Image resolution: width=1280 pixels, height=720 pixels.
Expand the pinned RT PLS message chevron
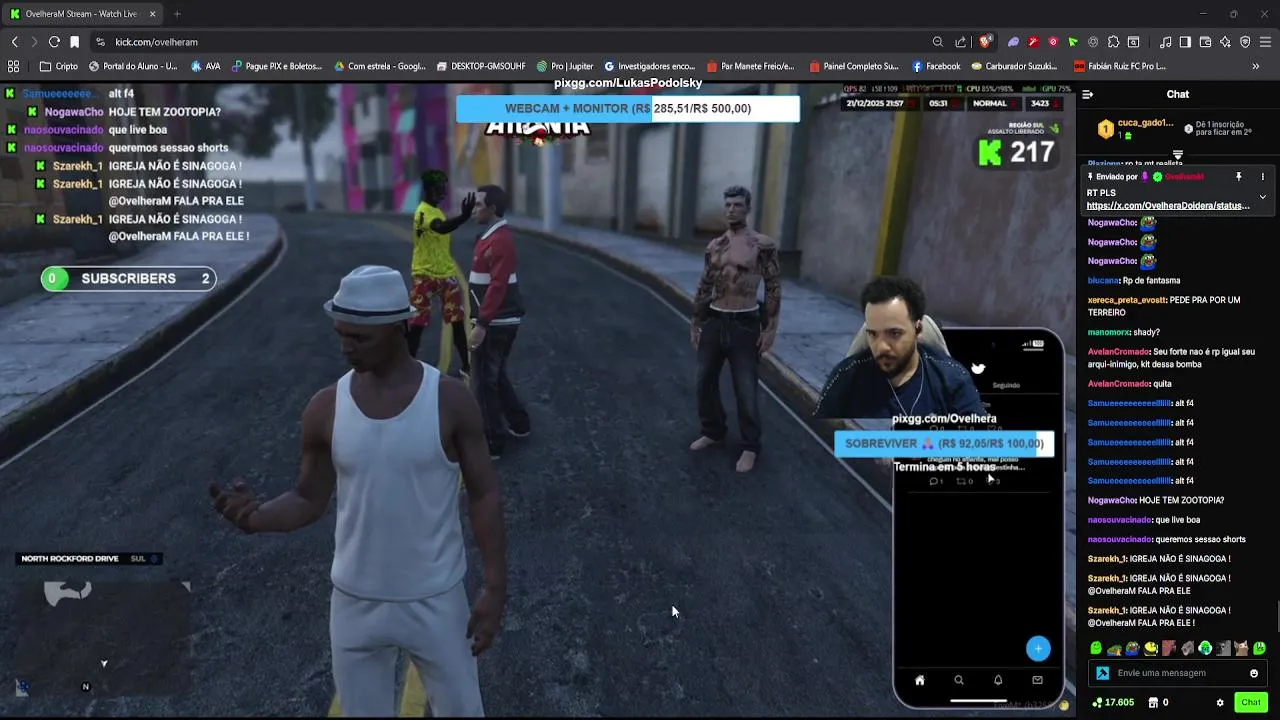(1262, 197)
